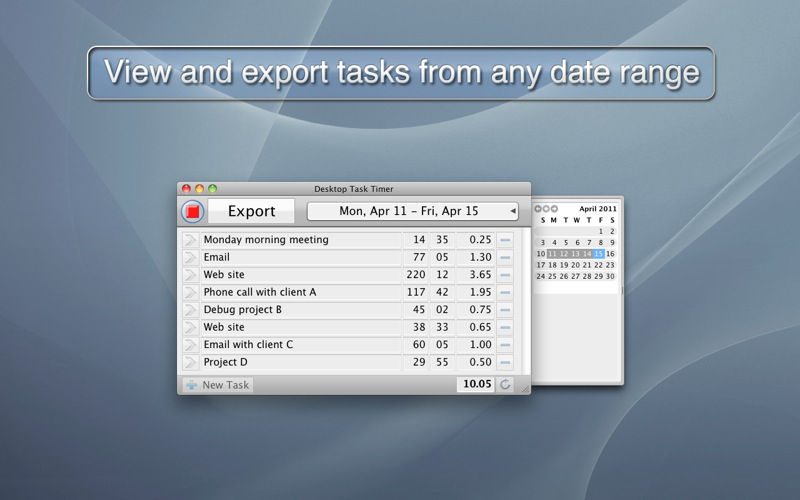Start timer for Monday morning meeting task
The width and height of the screenshot is (800, 500).
pyautogui.click(x=190, y=240)
